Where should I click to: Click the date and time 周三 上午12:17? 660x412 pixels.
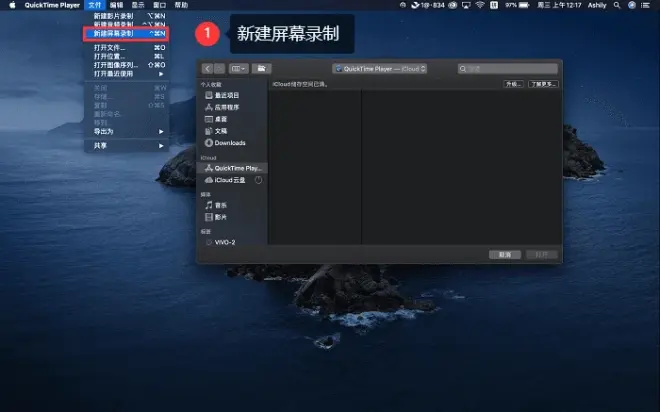(x=559, y=5)
